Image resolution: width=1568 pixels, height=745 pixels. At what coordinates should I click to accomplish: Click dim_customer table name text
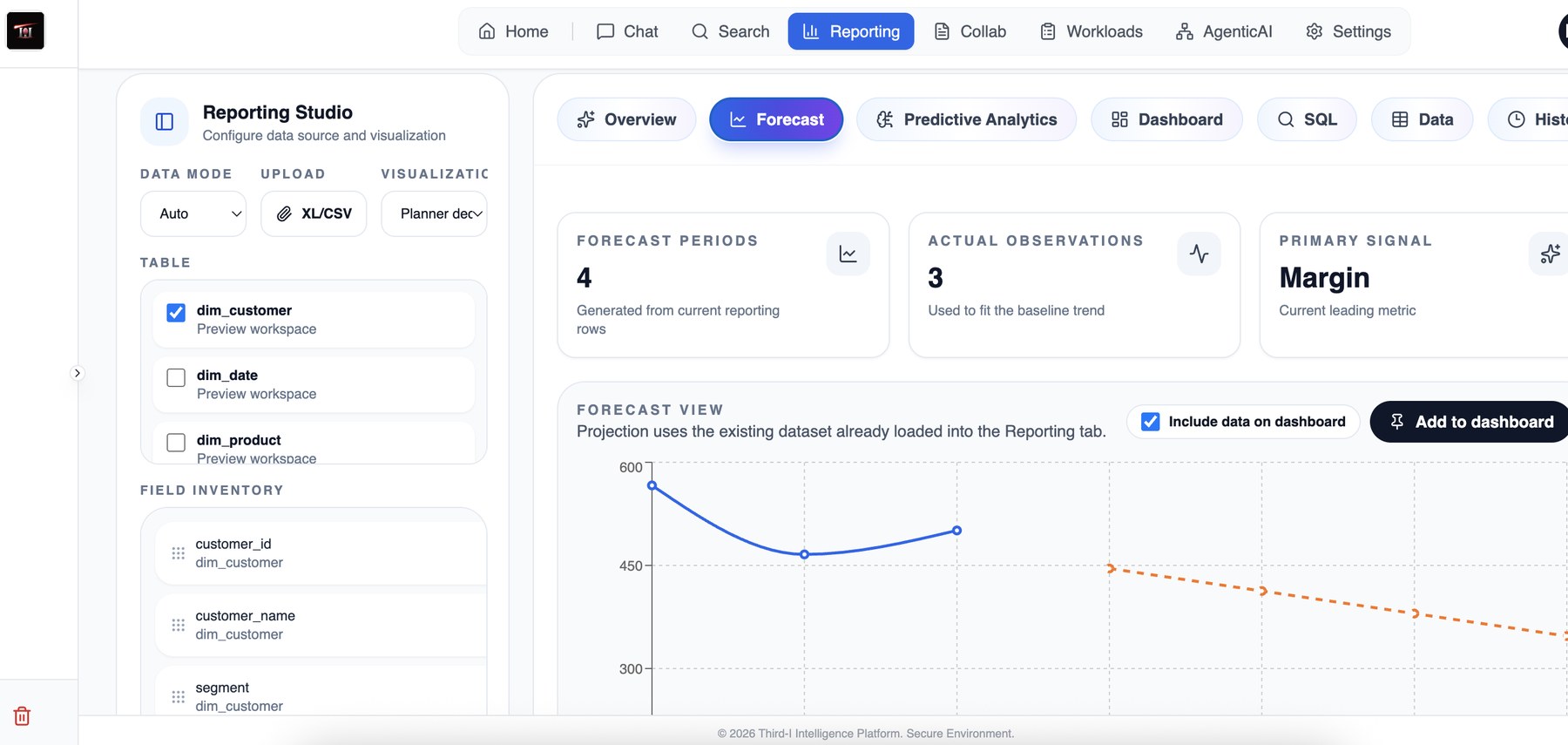point(244,310)
